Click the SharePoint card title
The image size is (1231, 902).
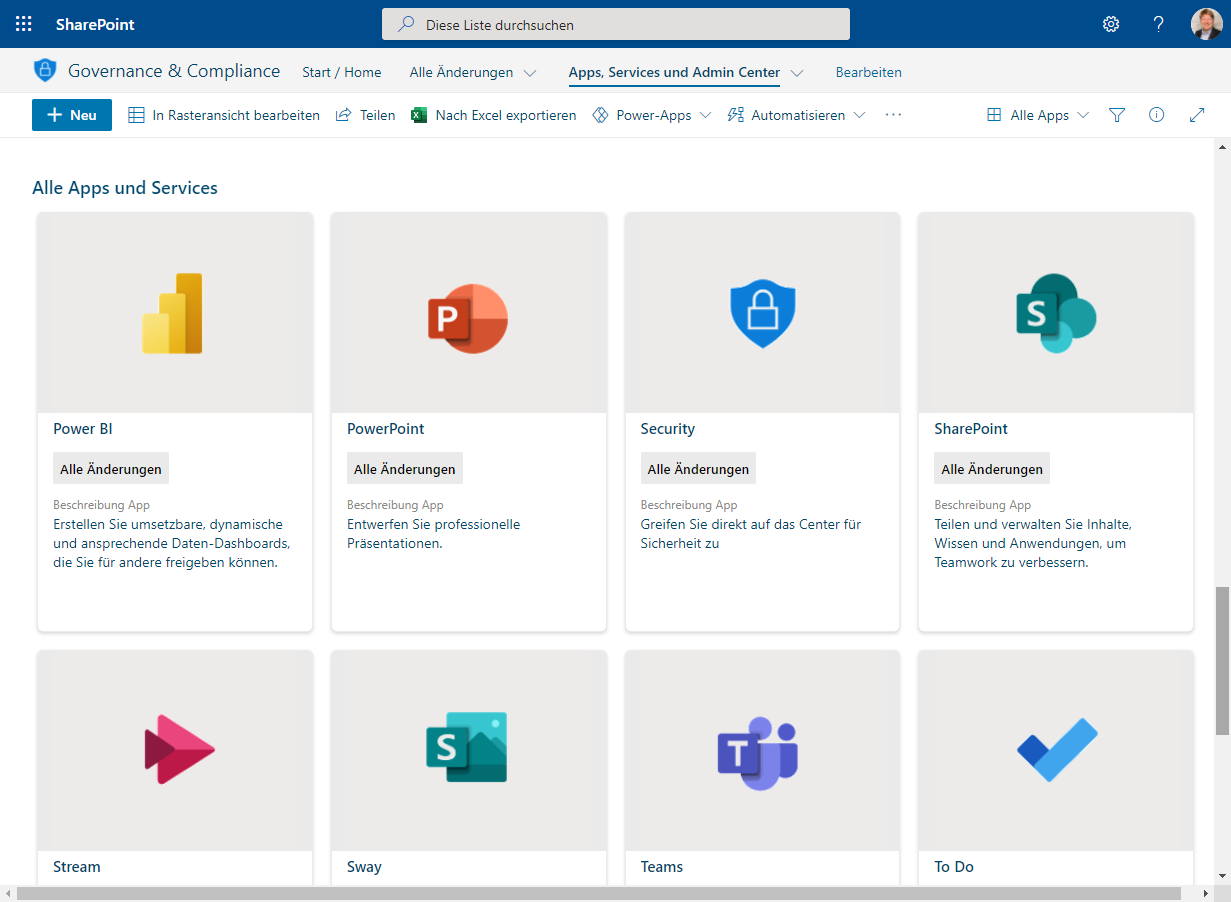click(x=971, y=429)
